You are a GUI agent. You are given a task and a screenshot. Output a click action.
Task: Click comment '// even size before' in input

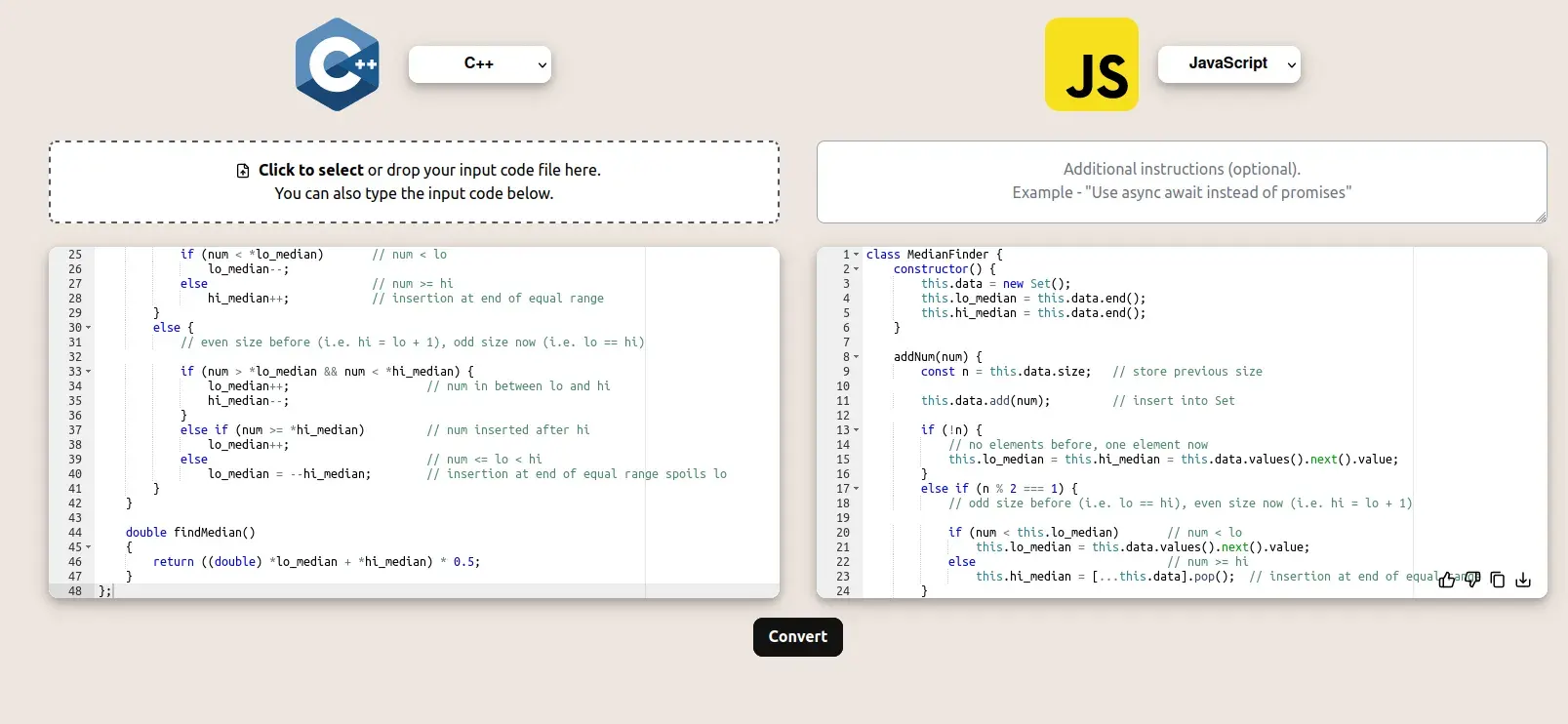click(x=412, y=342)
